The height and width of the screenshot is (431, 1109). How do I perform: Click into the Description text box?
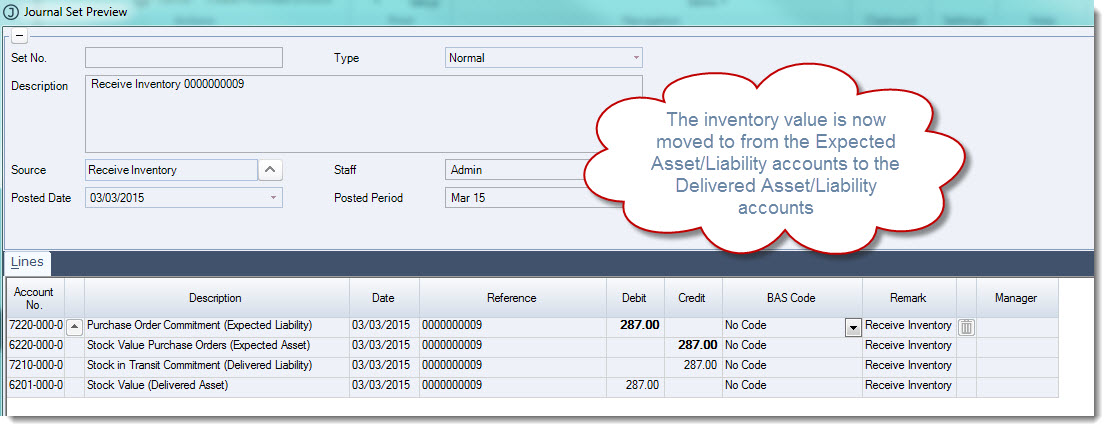point(364,114)
